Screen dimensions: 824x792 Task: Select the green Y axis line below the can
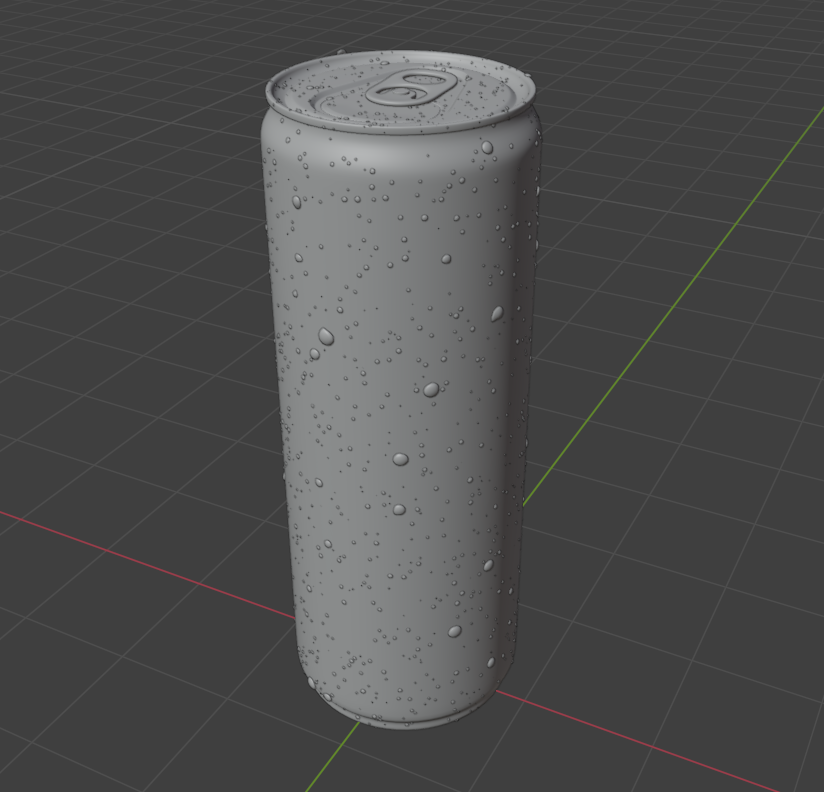click(334, 757)
